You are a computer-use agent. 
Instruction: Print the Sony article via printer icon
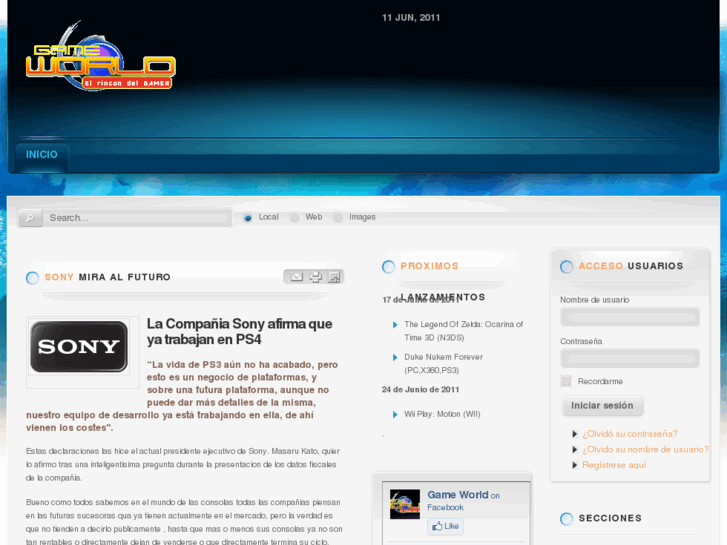(x=316, y=277)
